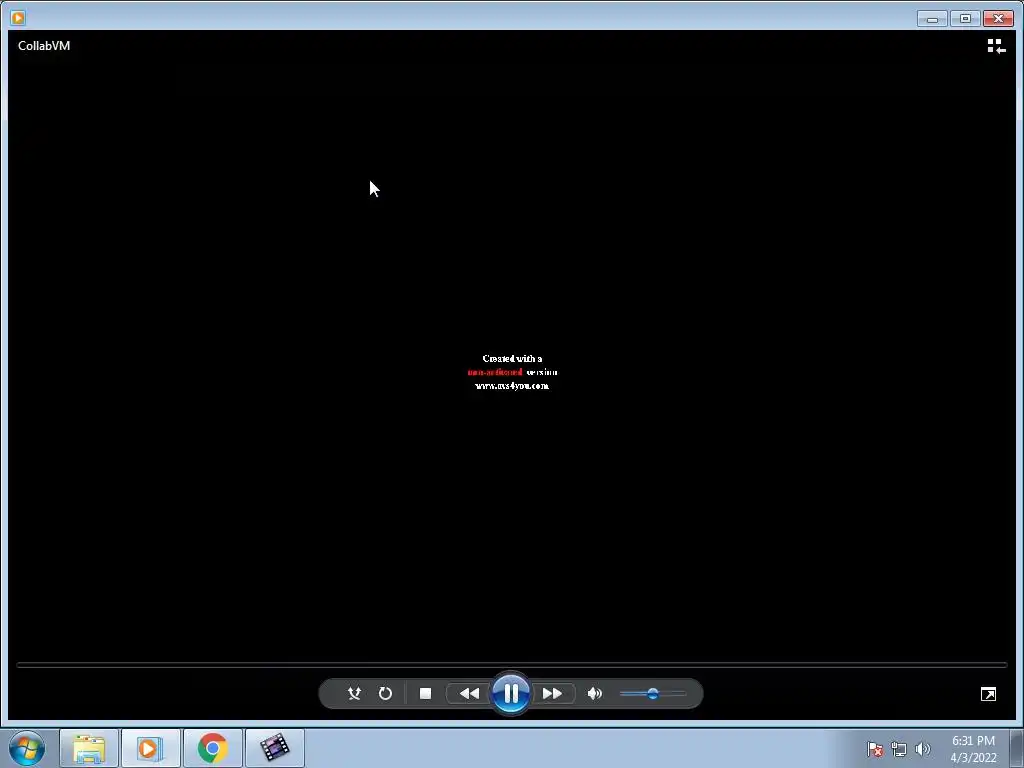Switch to Library view icon
The height and width of the screenshot is (768, 1024).
(996, 46)
